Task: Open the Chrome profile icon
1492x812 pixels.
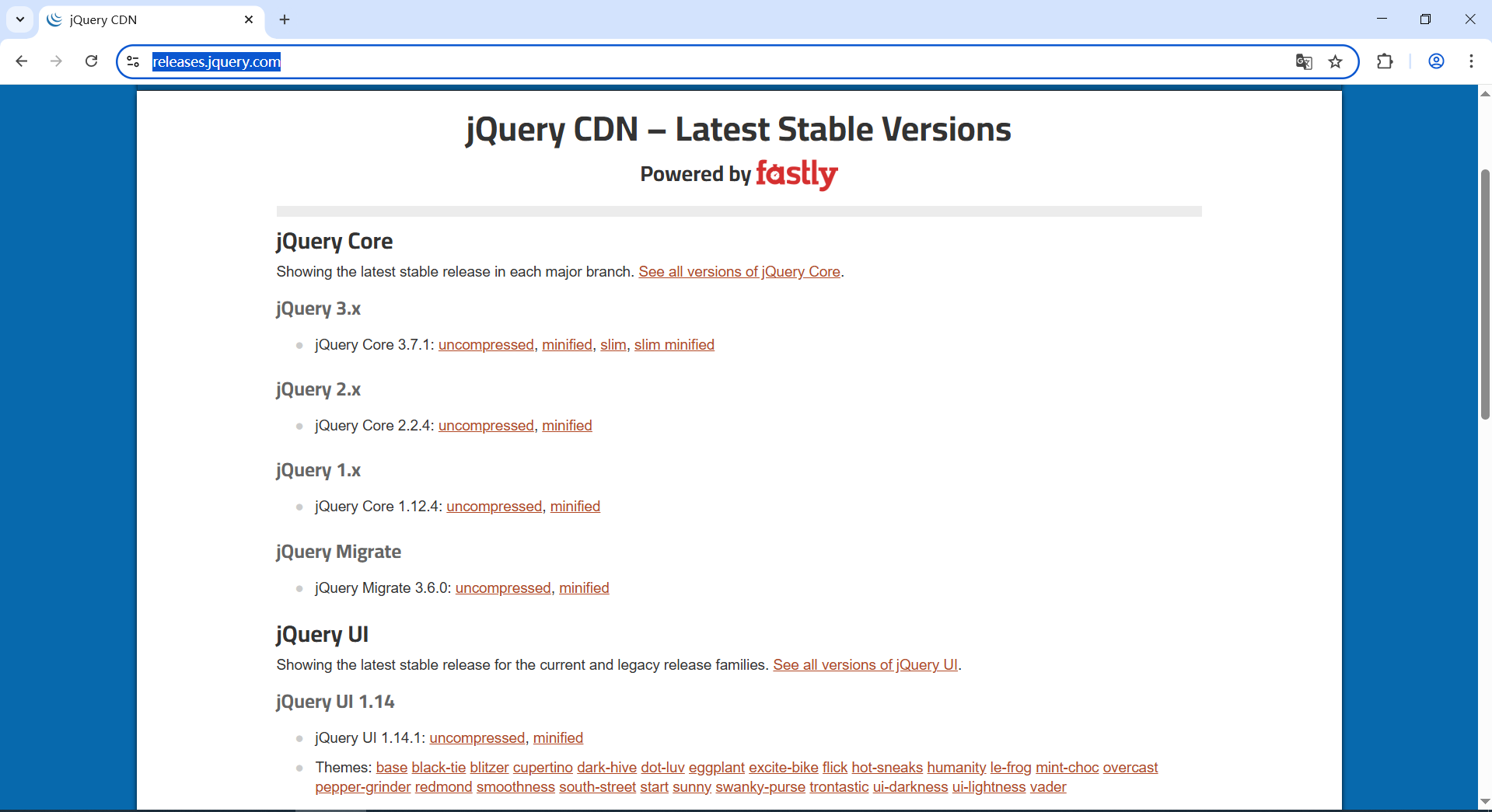Action: click(x=1436, y=61)
